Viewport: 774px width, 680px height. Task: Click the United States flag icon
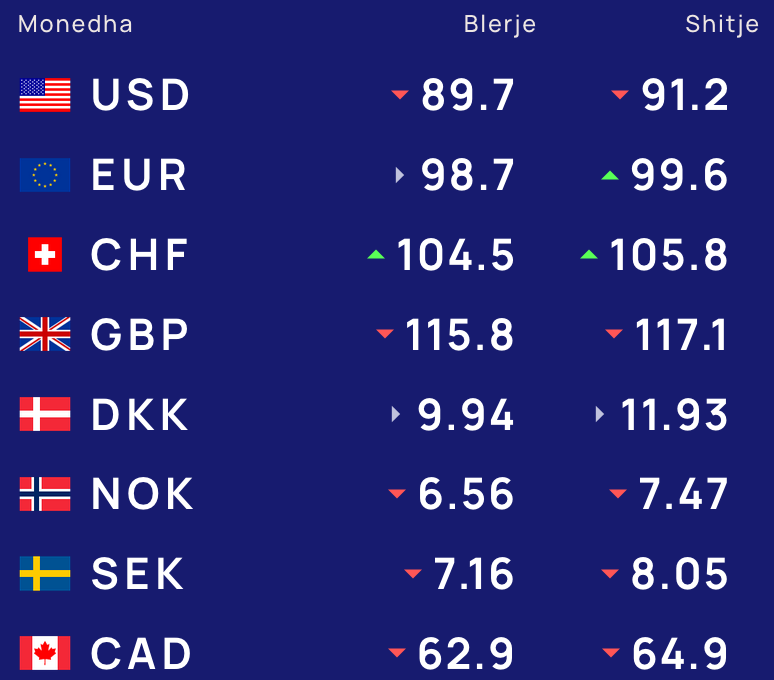pyautogui.click(x=45, y=95)
